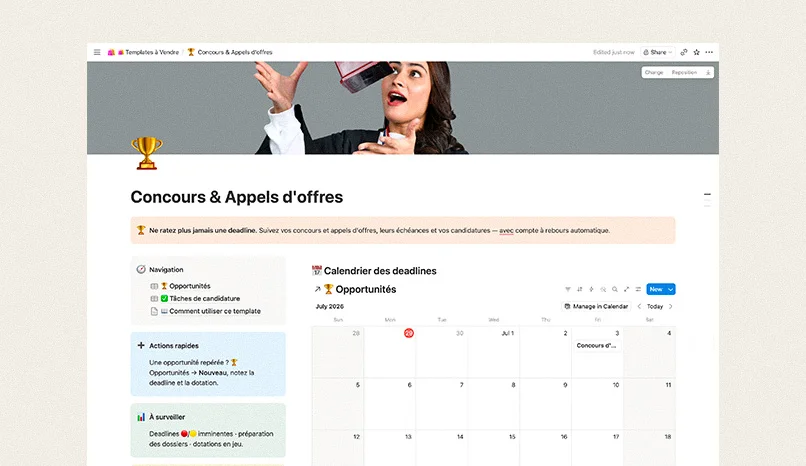The height and width of the screenshot is (466, 806).
Task: Click the callout text Ne ratez plus jamais une deadline
Action: click(203, 230)
